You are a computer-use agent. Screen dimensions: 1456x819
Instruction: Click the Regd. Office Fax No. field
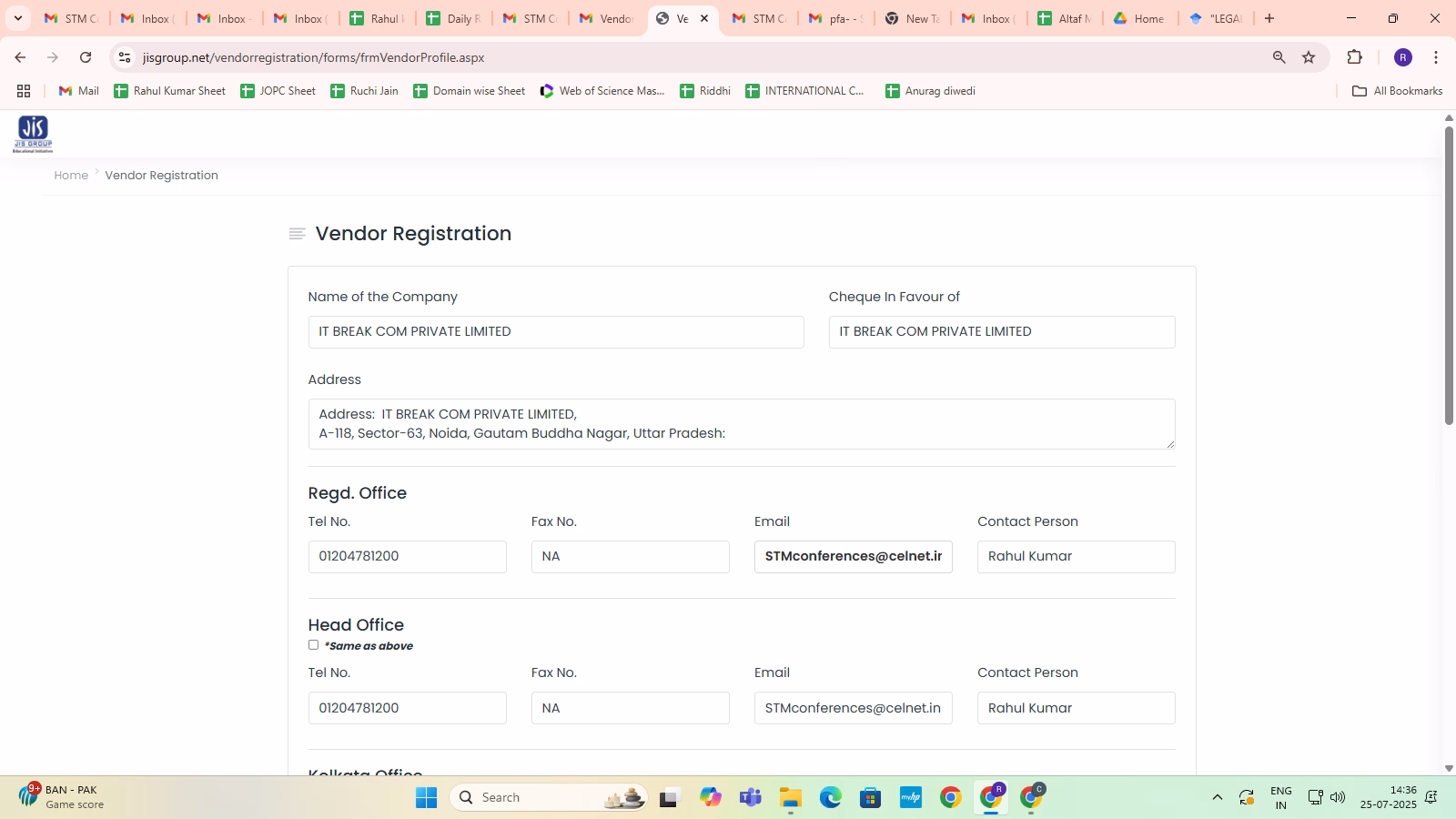631,557
